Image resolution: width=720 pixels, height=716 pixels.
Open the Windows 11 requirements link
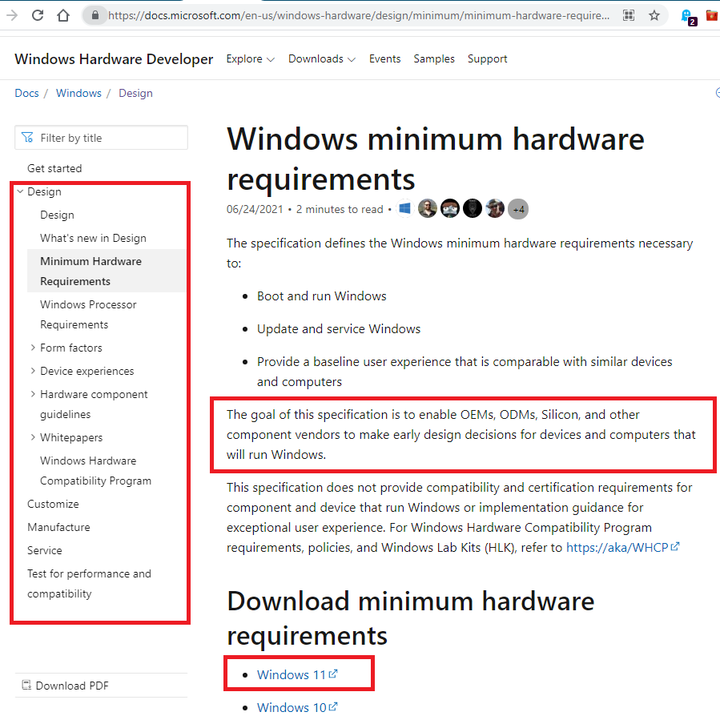pos(291,674)
